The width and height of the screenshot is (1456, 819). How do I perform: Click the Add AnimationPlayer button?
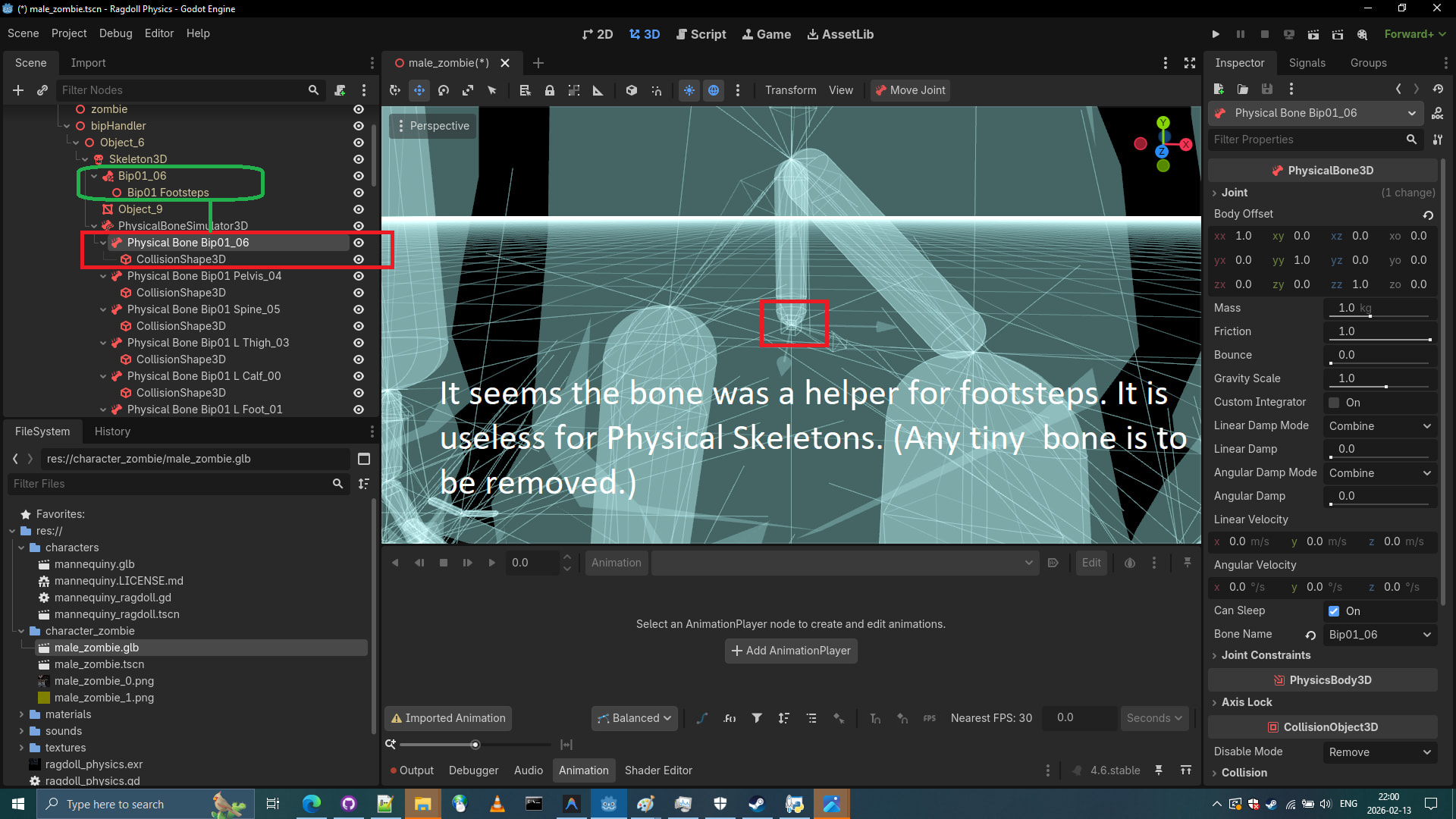point(791,651)
